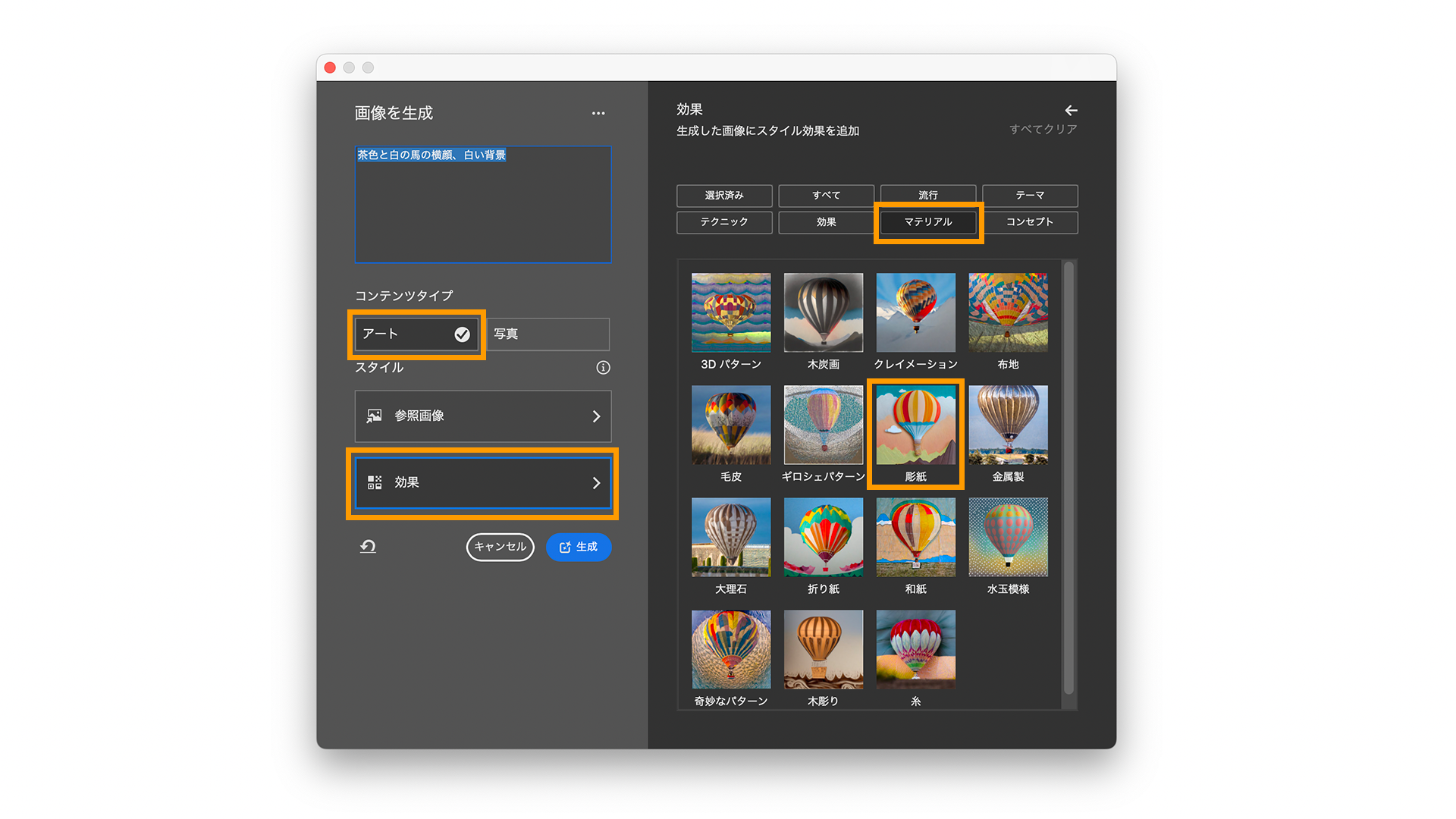The image size is (1456, 819).
Task: Click the 参照画像 picture icon
Action: [x=375, y=416]
